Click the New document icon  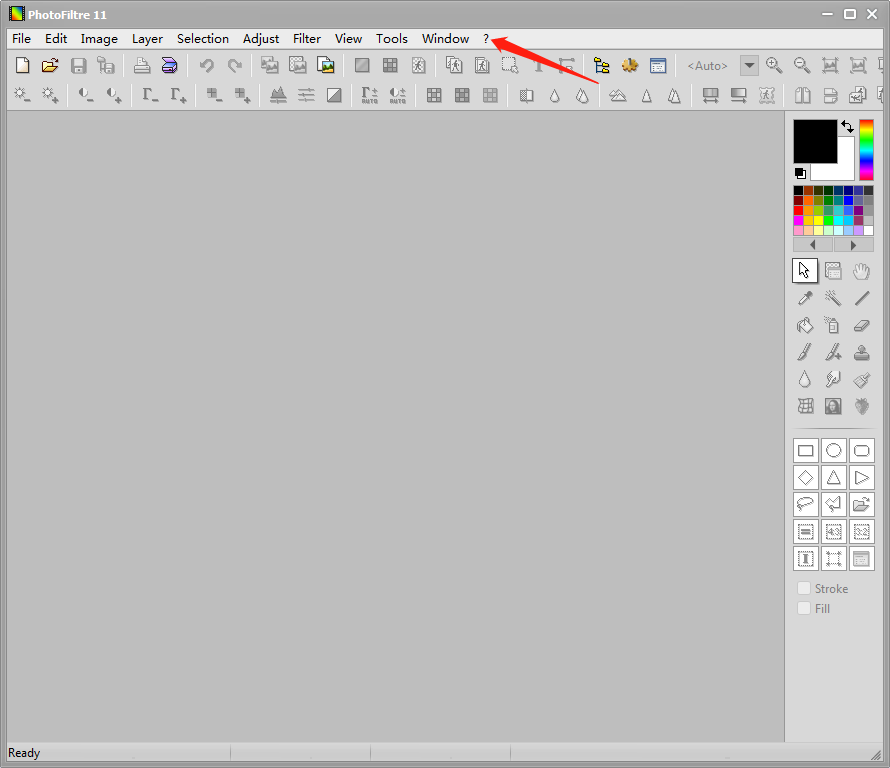pyautogui.click(x=22, y=65)
